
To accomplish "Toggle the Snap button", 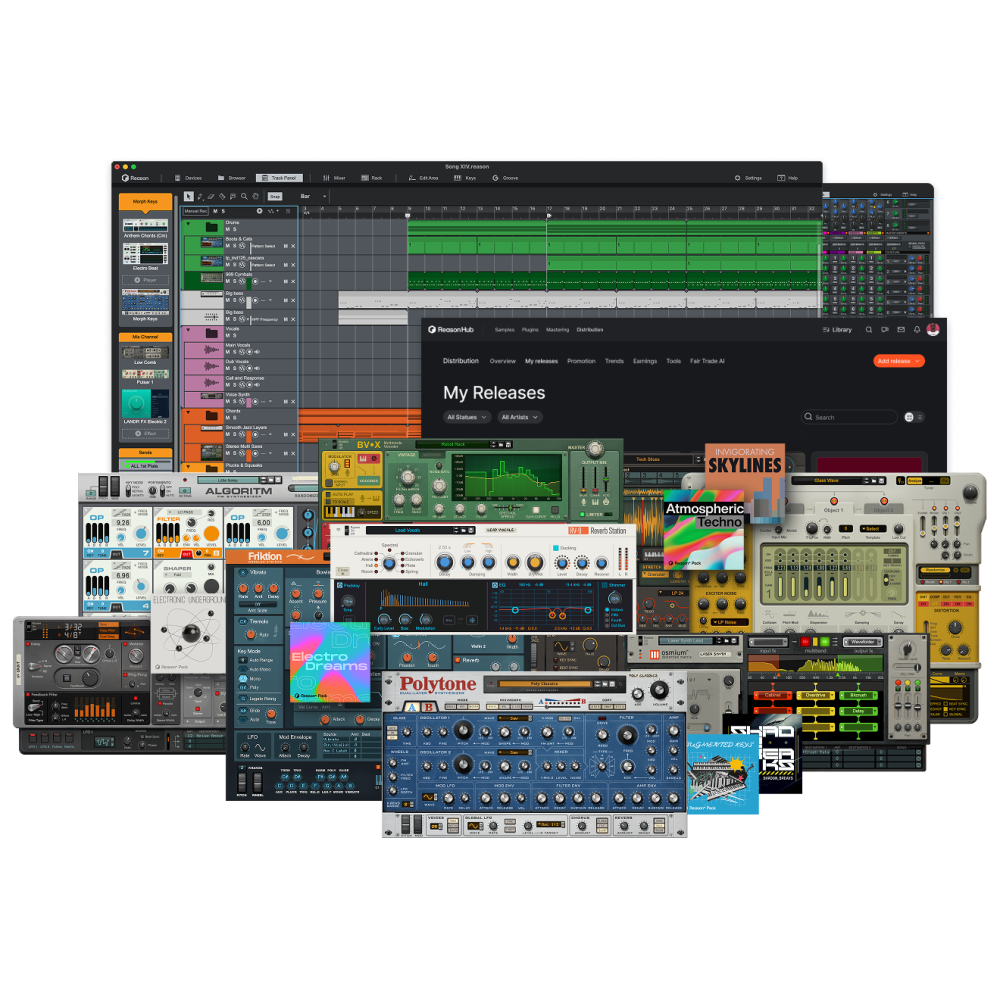I will point(275,196).
